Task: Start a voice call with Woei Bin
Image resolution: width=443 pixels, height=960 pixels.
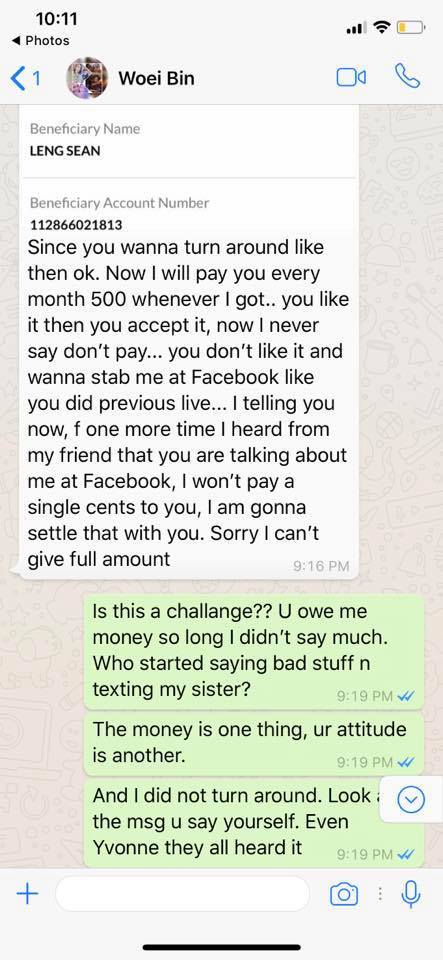Action: 408,77
